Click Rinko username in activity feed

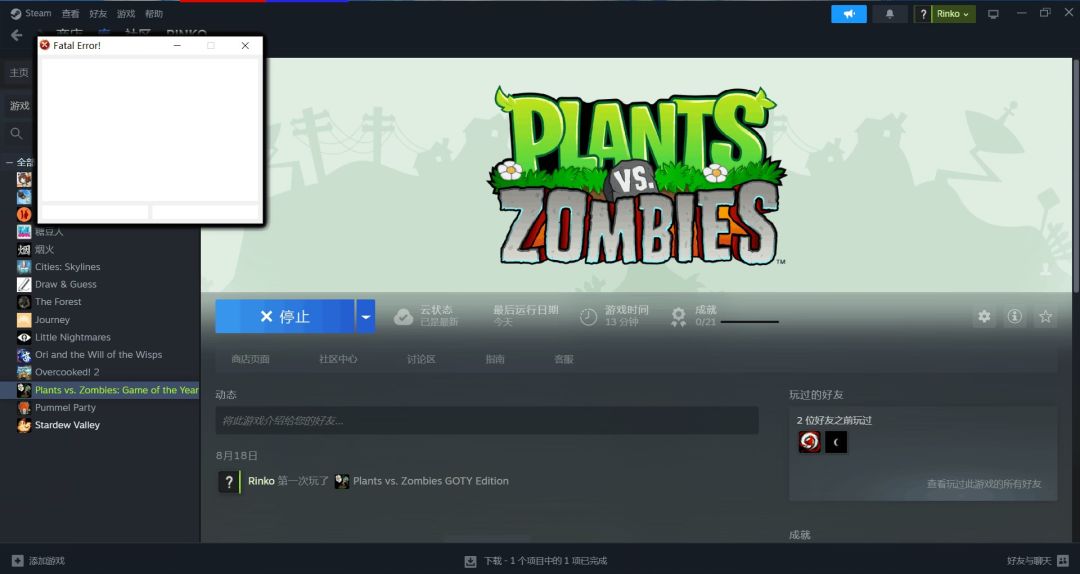[261, 481]
